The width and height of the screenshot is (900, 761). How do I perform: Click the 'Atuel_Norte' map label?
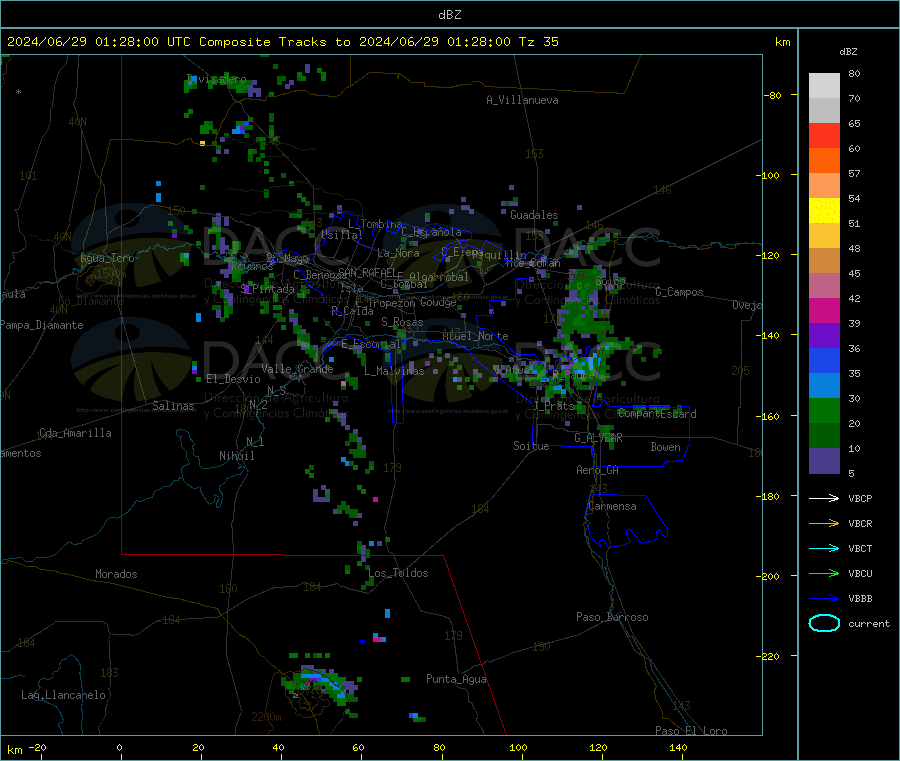point(475,336)
